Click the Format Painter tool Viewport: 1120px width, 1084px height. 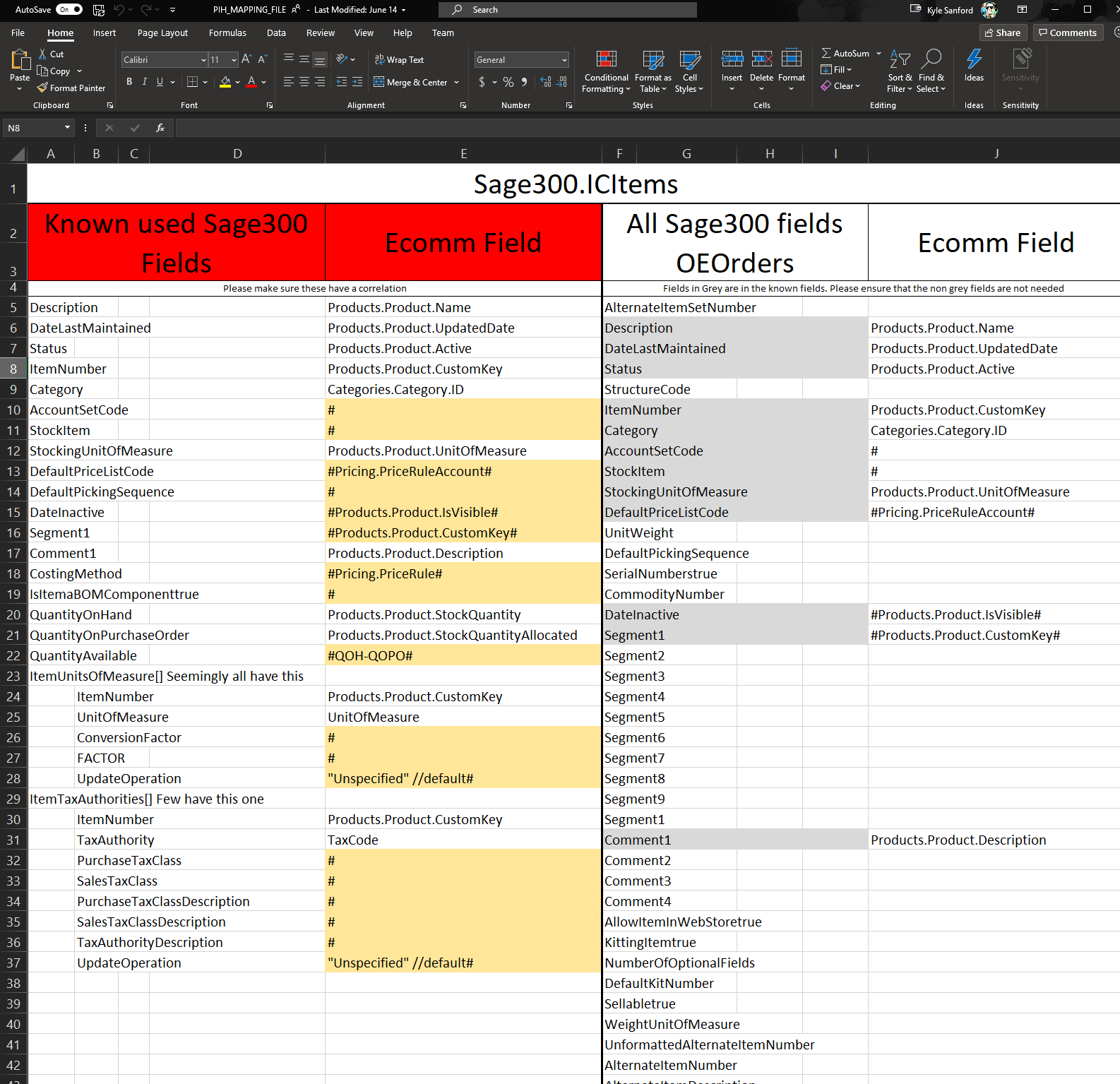(x=72, y=88)
